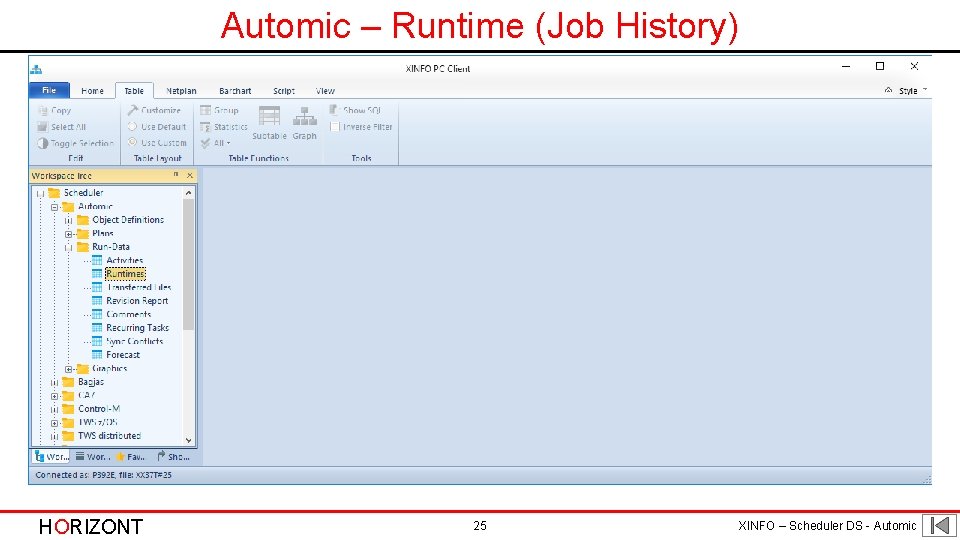Switch to the Script ribbon tab
This screenshot has height=540, width=960.
[283, 91]
